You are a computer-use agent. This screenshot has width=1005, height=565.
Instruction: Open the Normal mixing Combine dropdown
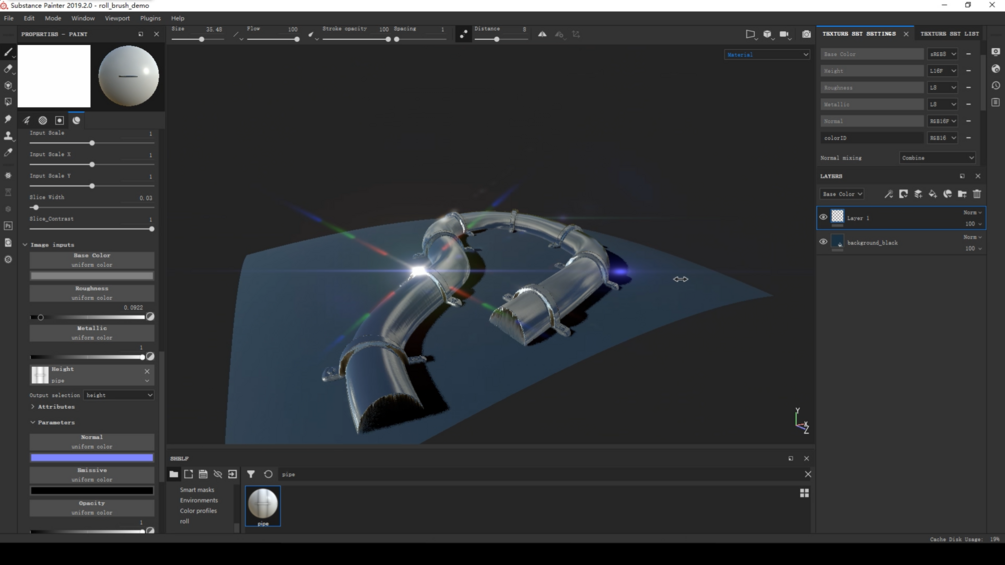tap(938, 158)
